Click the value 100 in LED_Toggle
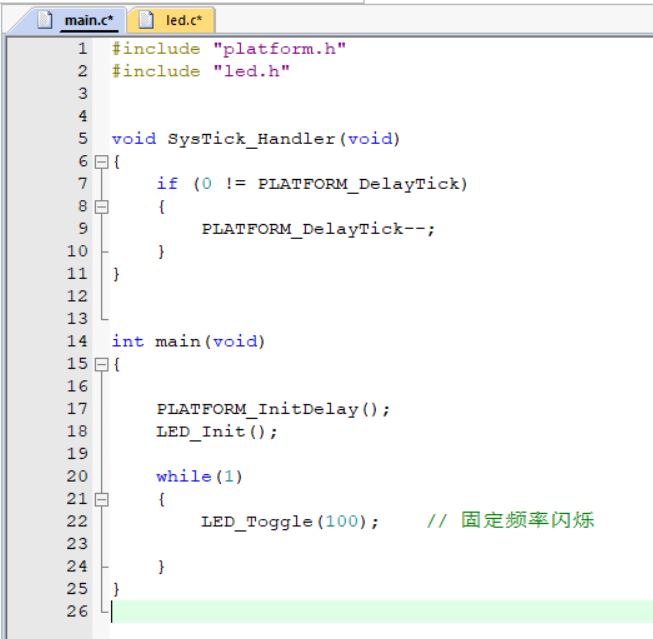Viewport: 653px width, 639px height. tap(341, 521)
